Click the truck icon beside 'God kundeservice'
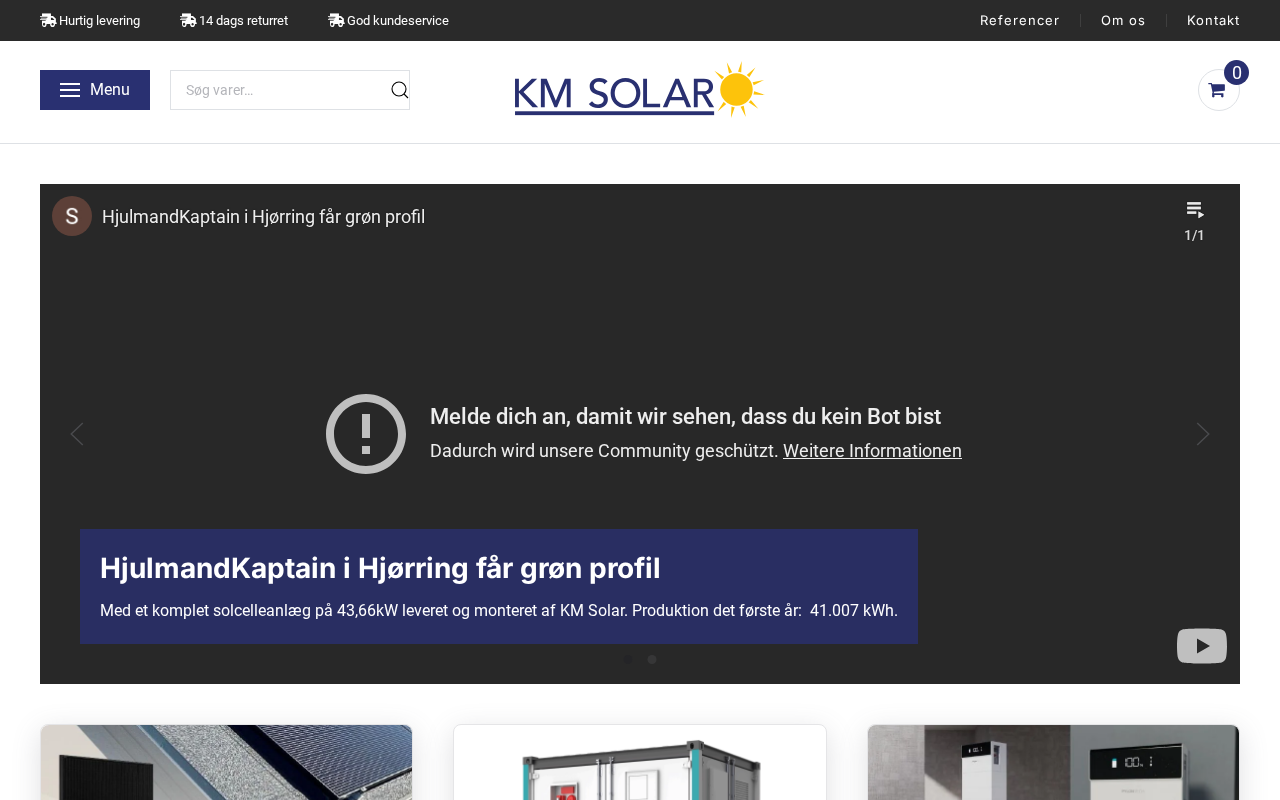The image size is (1280, 800). (336, 20)
